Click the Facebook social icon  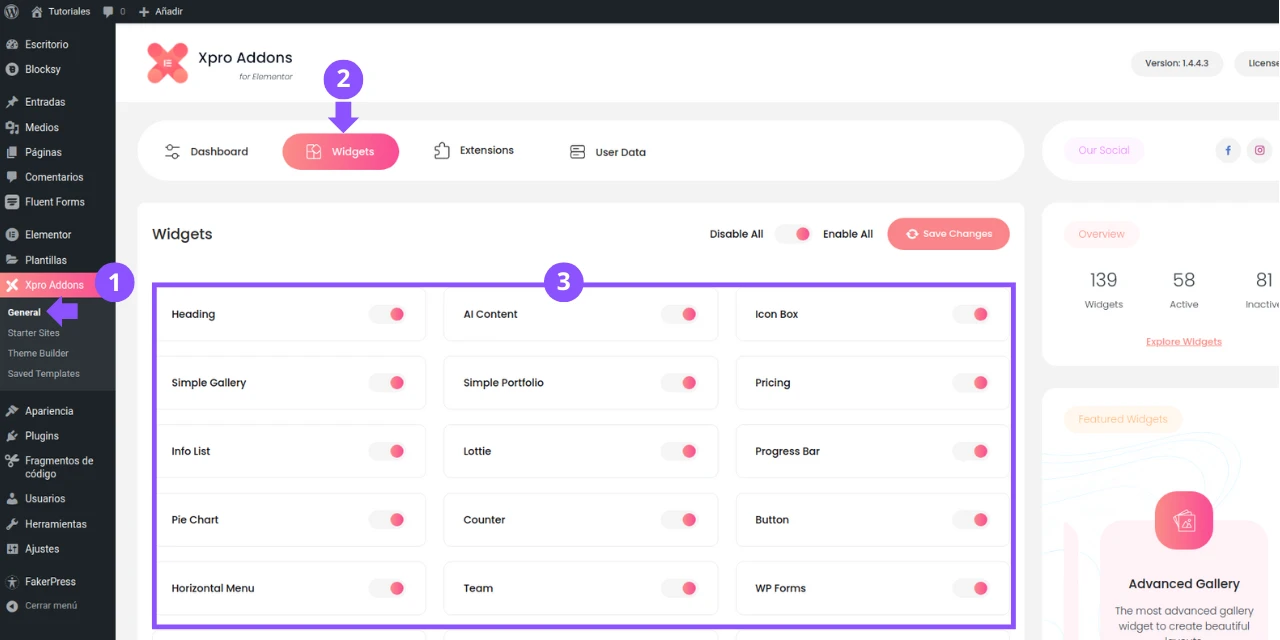tap(1228, 151)
